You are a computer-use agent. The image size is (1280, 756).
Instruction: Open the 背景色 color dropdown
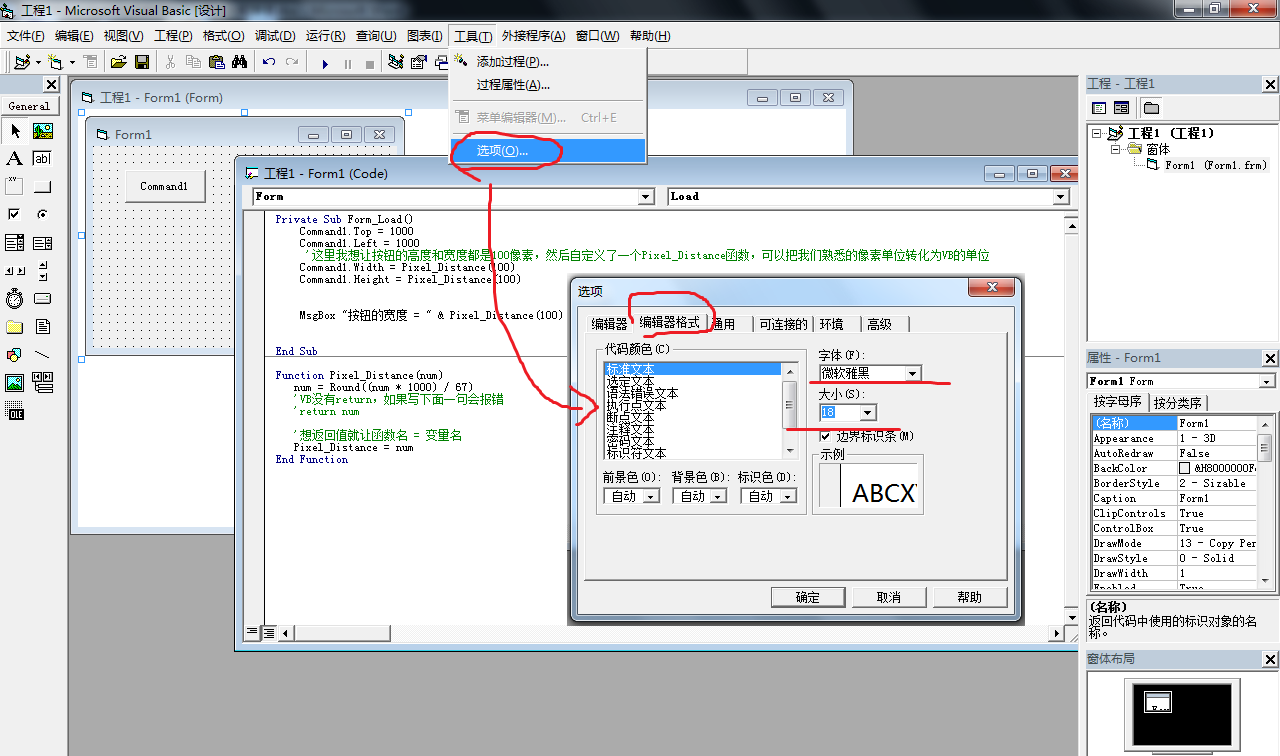point(720,496)
